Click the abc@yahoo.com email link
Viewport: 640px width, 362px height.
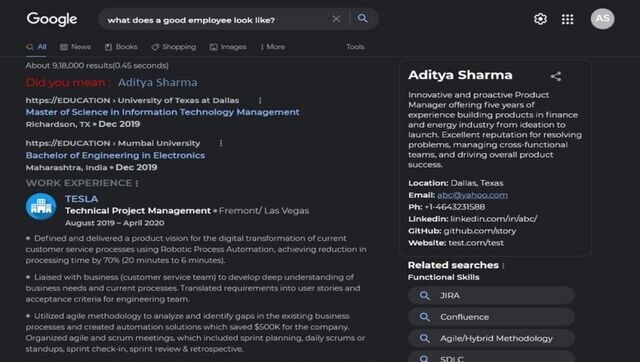tap(473, 195)
